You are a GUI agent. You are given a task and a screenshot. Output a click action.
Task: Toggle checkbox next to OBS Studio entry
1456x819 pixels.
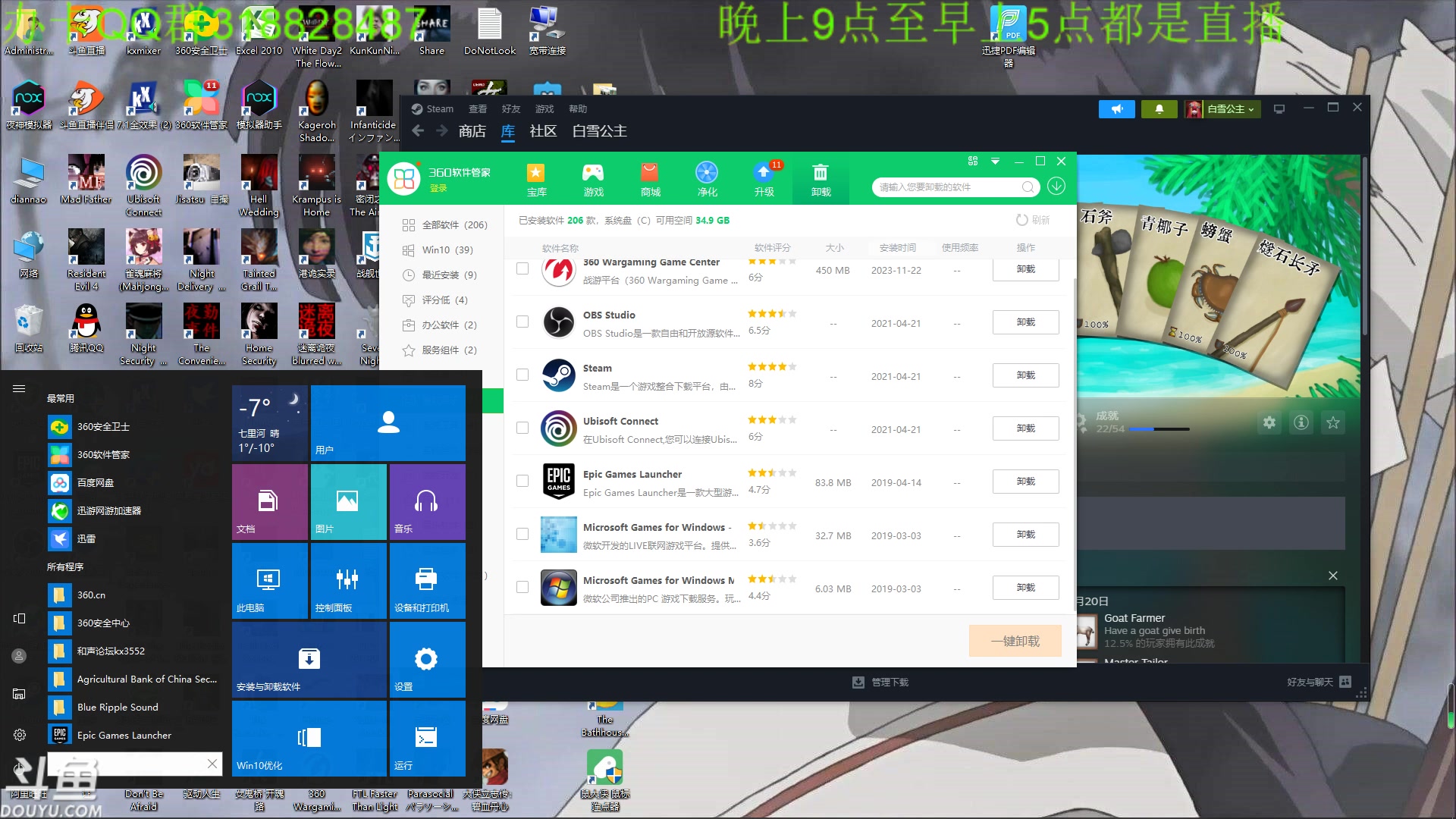point(522,322)
